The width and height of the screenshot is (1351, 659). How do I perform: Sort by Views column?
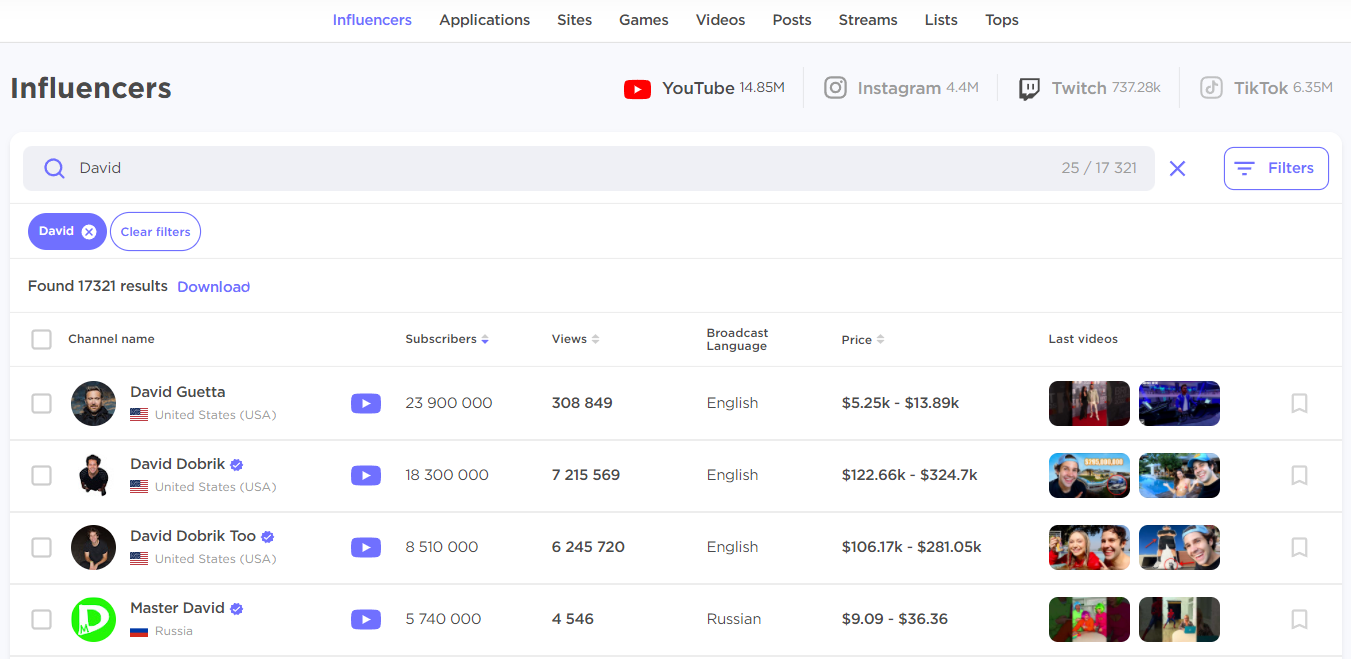[x=575, y=339]
